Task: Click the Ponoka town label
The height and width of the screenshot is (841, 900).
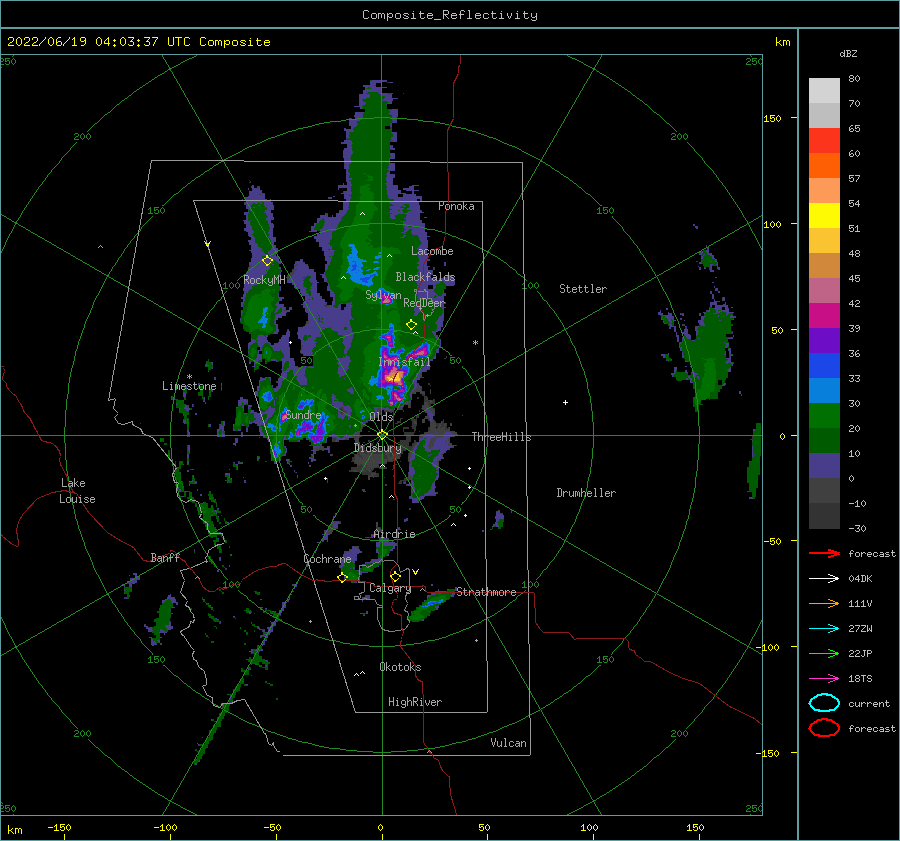Action: 456,206
